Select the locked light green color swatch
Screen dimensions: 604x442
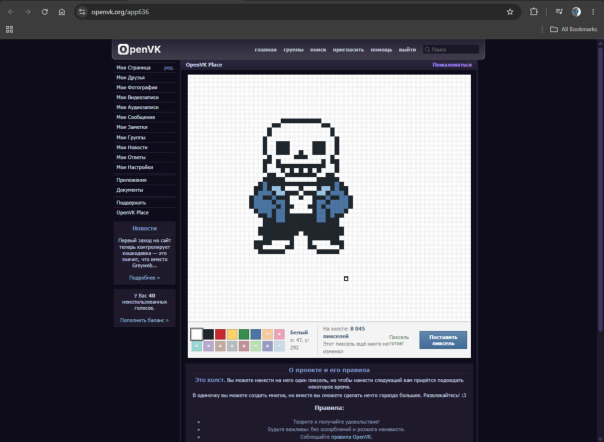[256, 346]
